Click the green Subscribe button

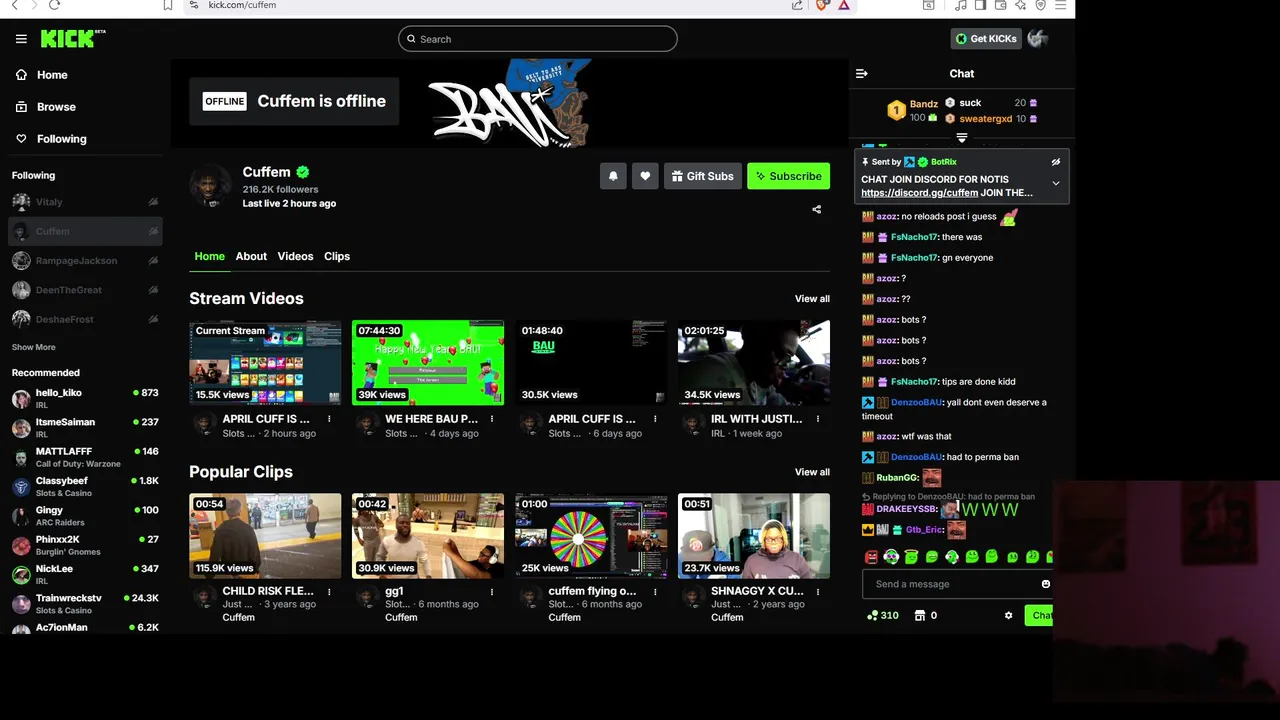pos(788,176)
